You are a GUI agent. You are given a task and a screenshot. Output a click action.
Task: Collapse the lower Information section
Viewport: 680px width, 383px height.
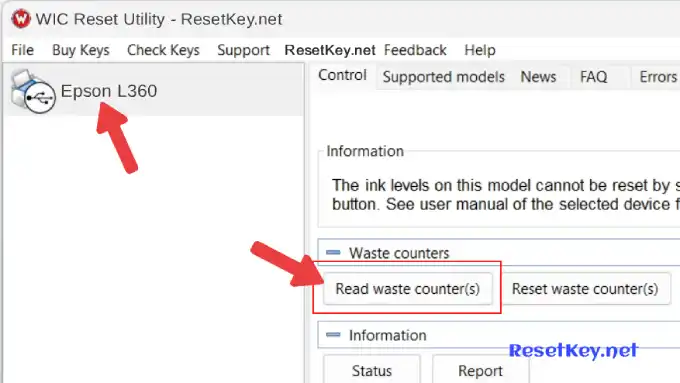pos(333,334)
